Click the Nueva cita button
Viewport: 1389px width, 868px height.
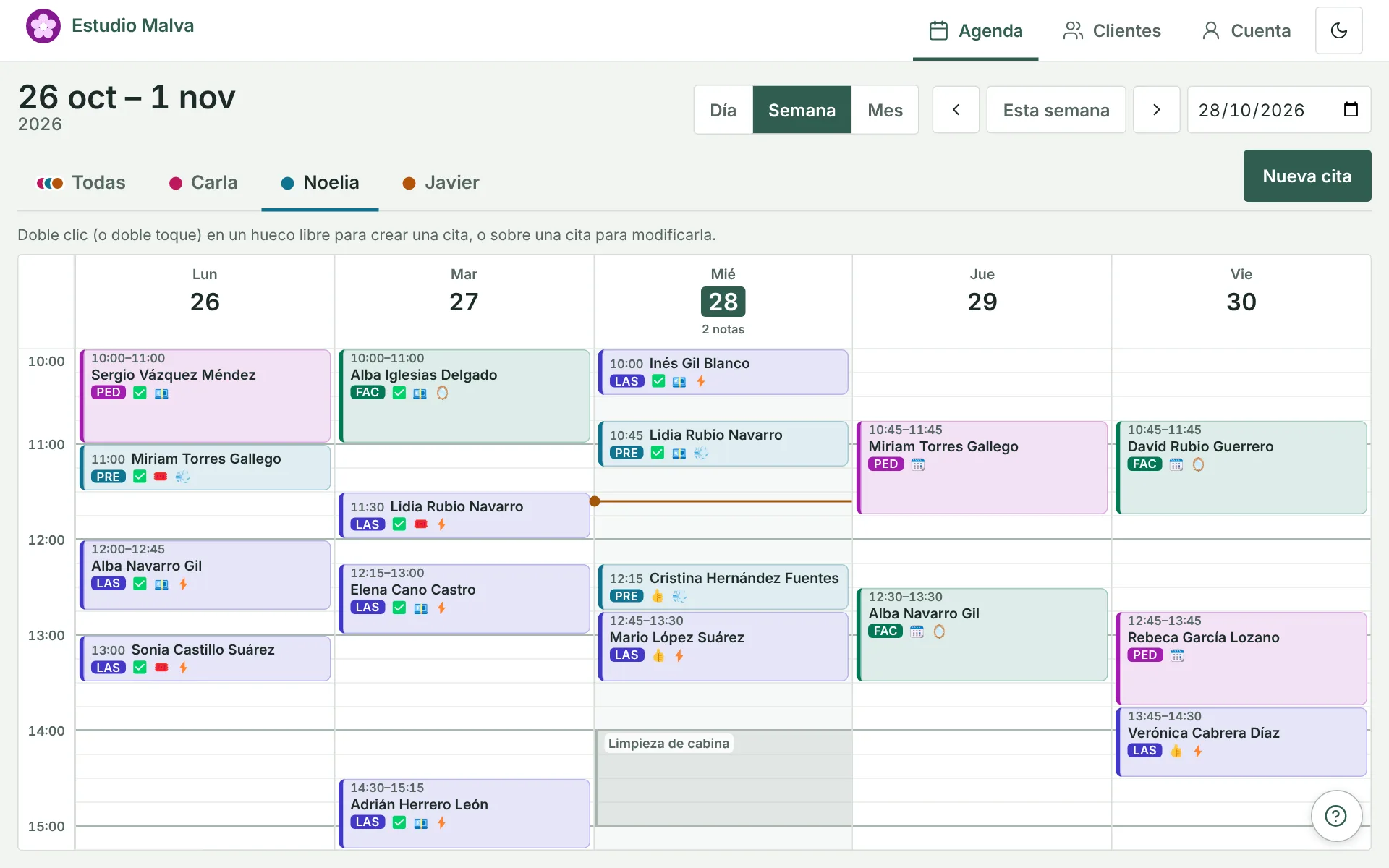point(1307,176)
